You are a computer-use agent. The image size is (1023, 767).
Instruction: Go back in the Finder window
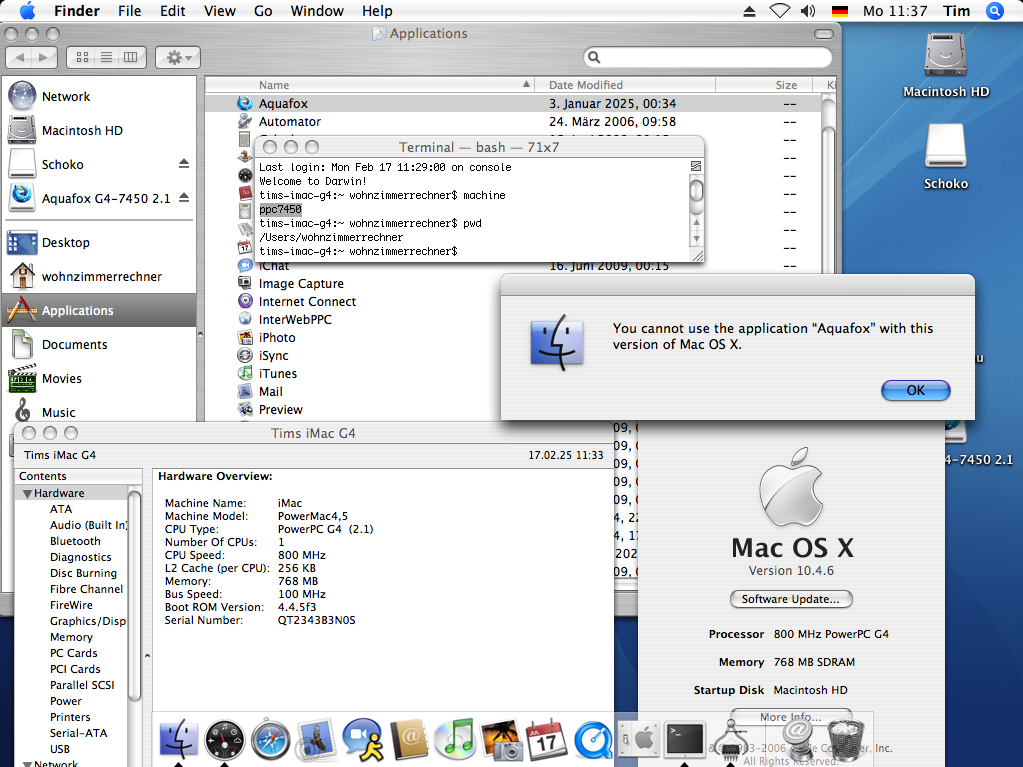(x=20, y=57)
